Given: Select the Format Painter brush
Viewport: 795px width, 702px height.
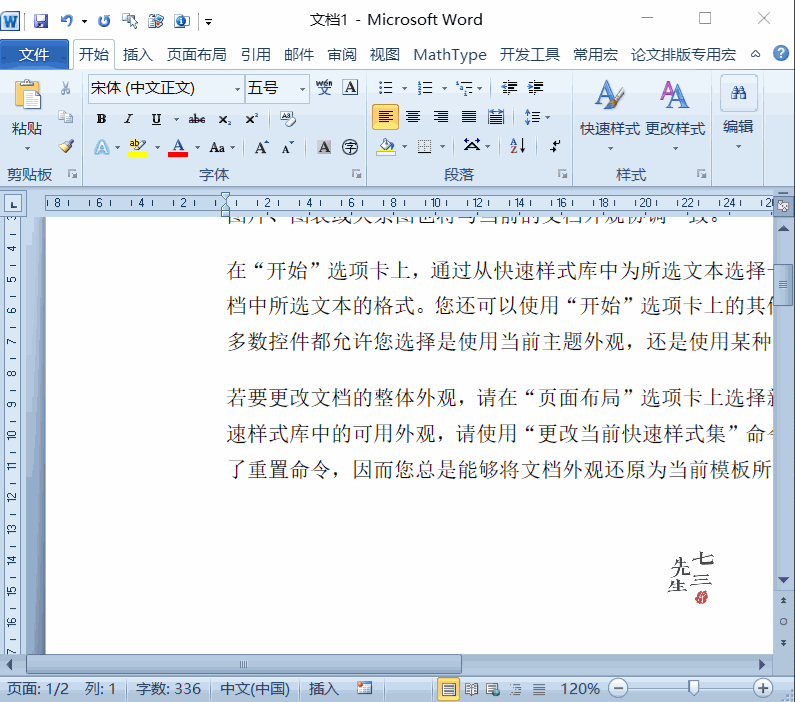Looking at the screenshot, I should 65,146.
